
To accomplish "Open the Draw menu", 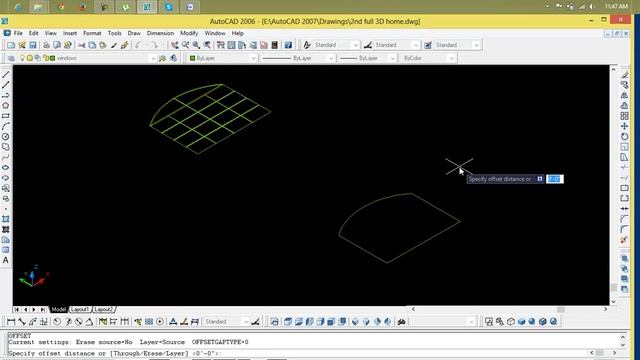I will (x=134, y=33).
